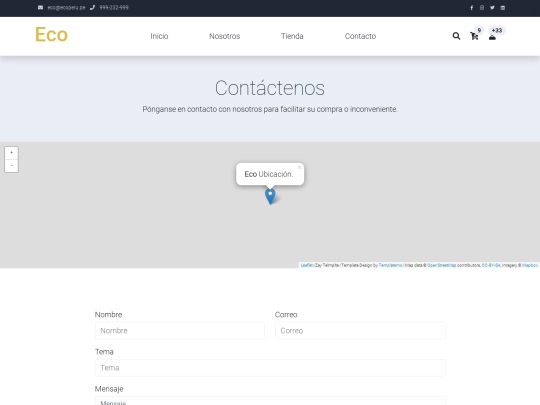Click the 999-232-999 phone link
The height and width of the screenshot is (405, 540).
[114, 8]
